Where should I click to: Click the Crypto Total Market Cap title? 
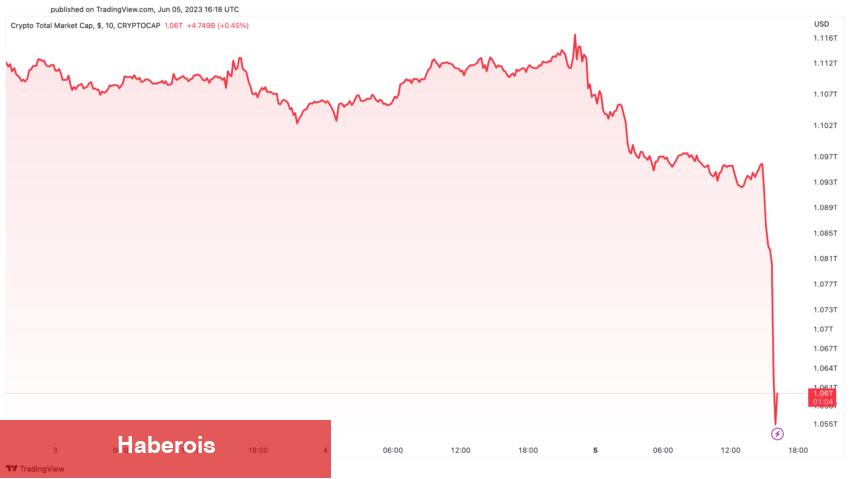point(51,25)
